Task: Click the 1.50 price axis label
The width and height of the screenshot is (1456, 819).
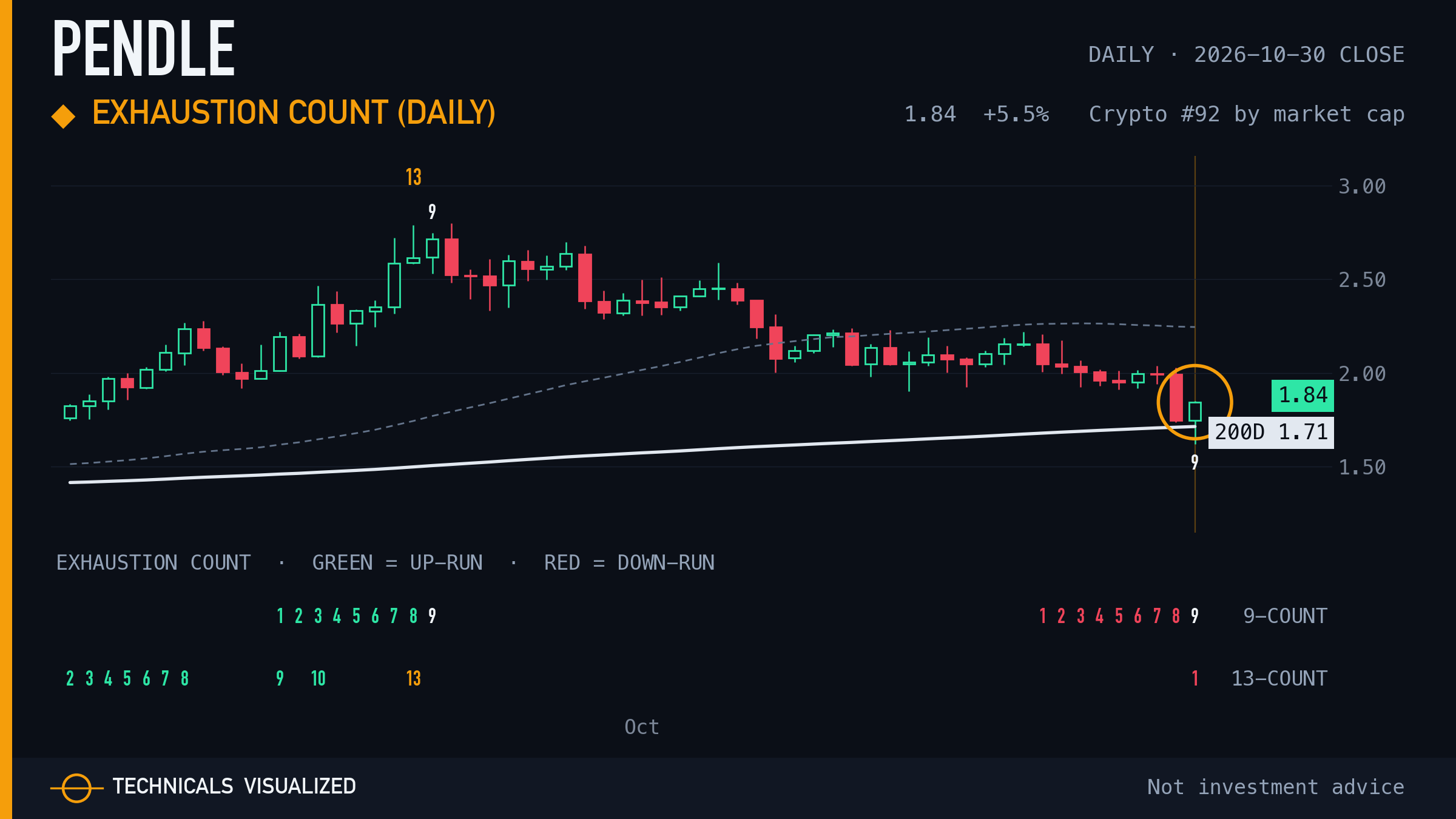Action: click(x=1362, y=467)
